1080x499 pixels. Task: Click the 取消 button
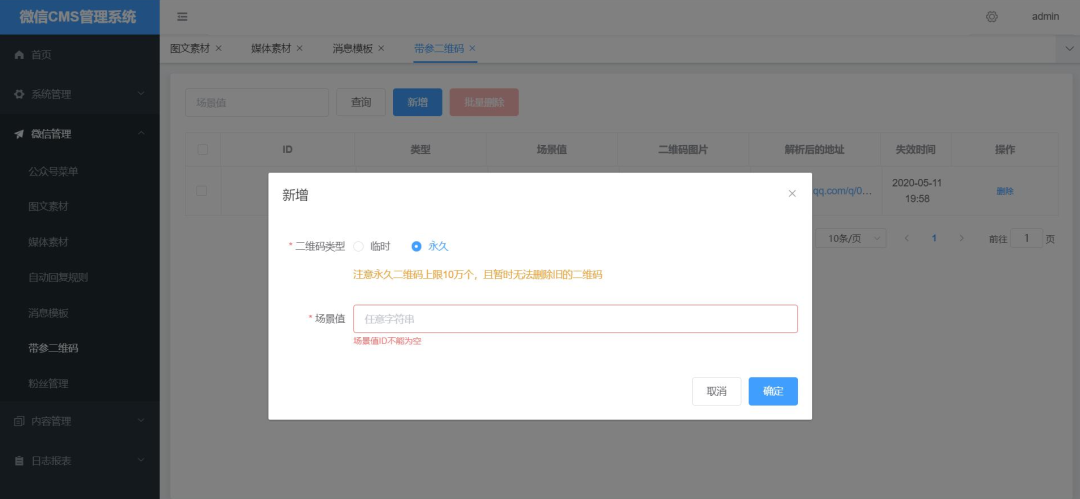point(716,391)
